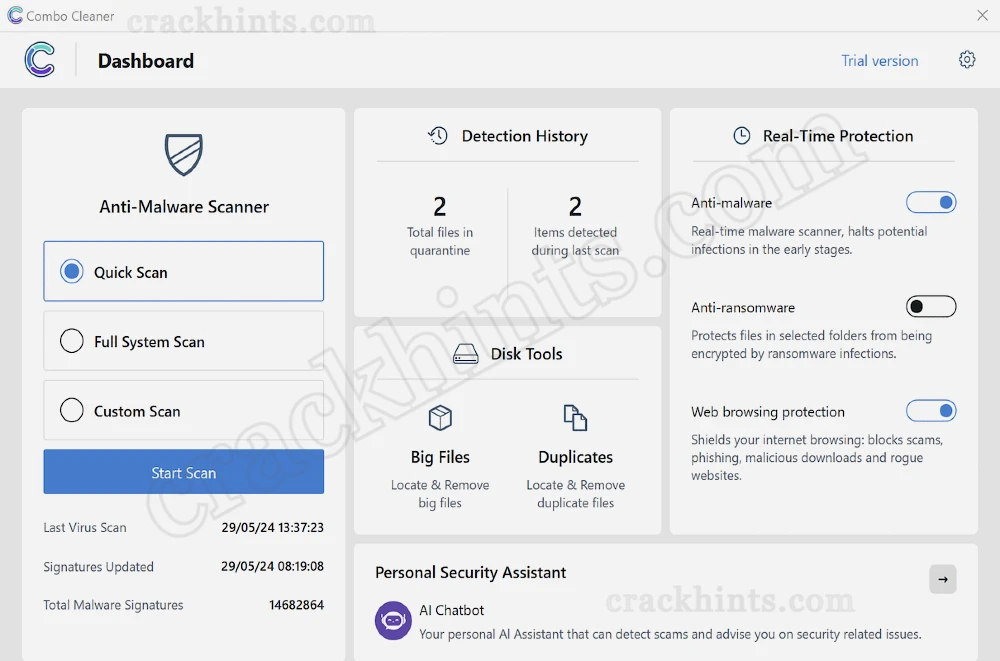The height and width of the screenshot is (661, 1000).
Task: Click the title bar Combo Cleaner icon
Action: (x=13, y=15)
